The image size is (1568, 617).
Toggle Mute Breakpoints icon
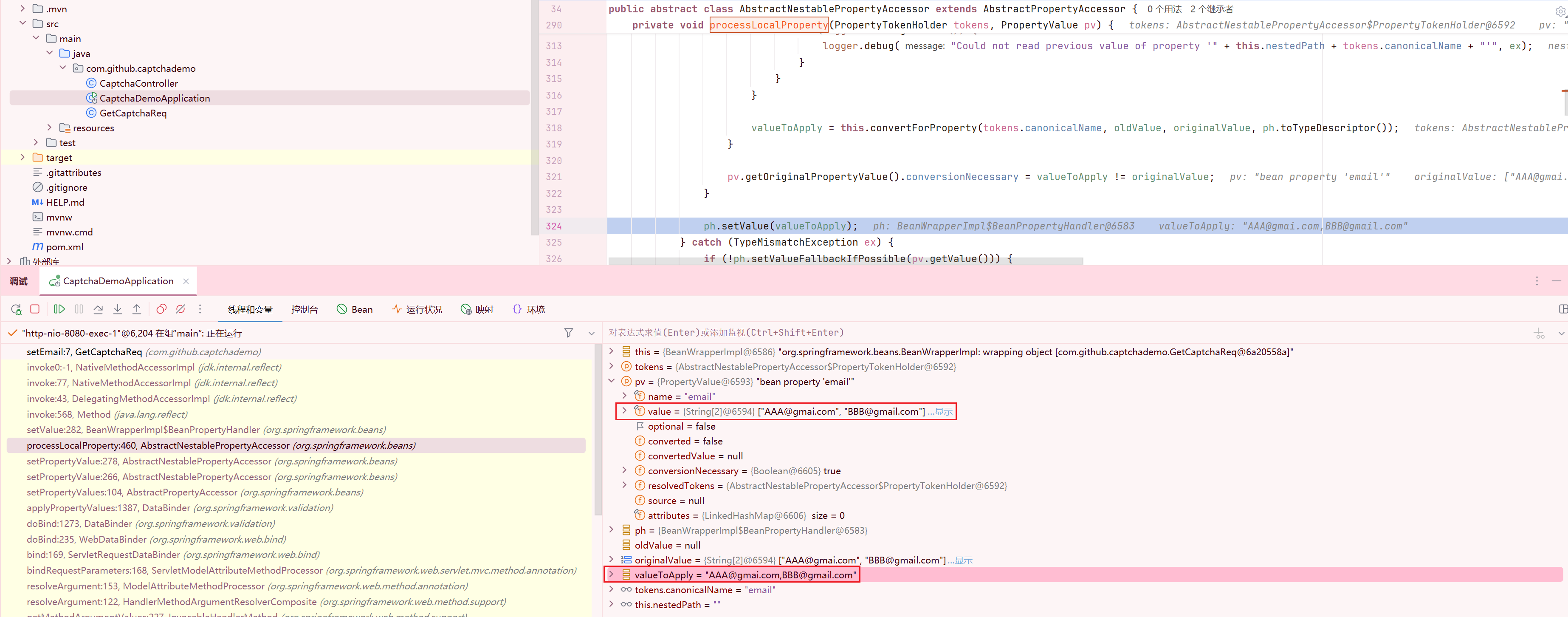coord(181,309)
